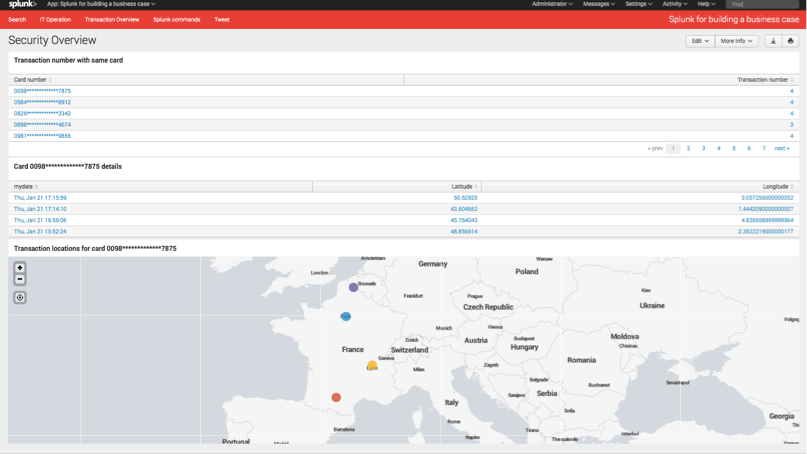Click transaction count 3 for card 0898
The image size is (807, 454).
(792, 125)
